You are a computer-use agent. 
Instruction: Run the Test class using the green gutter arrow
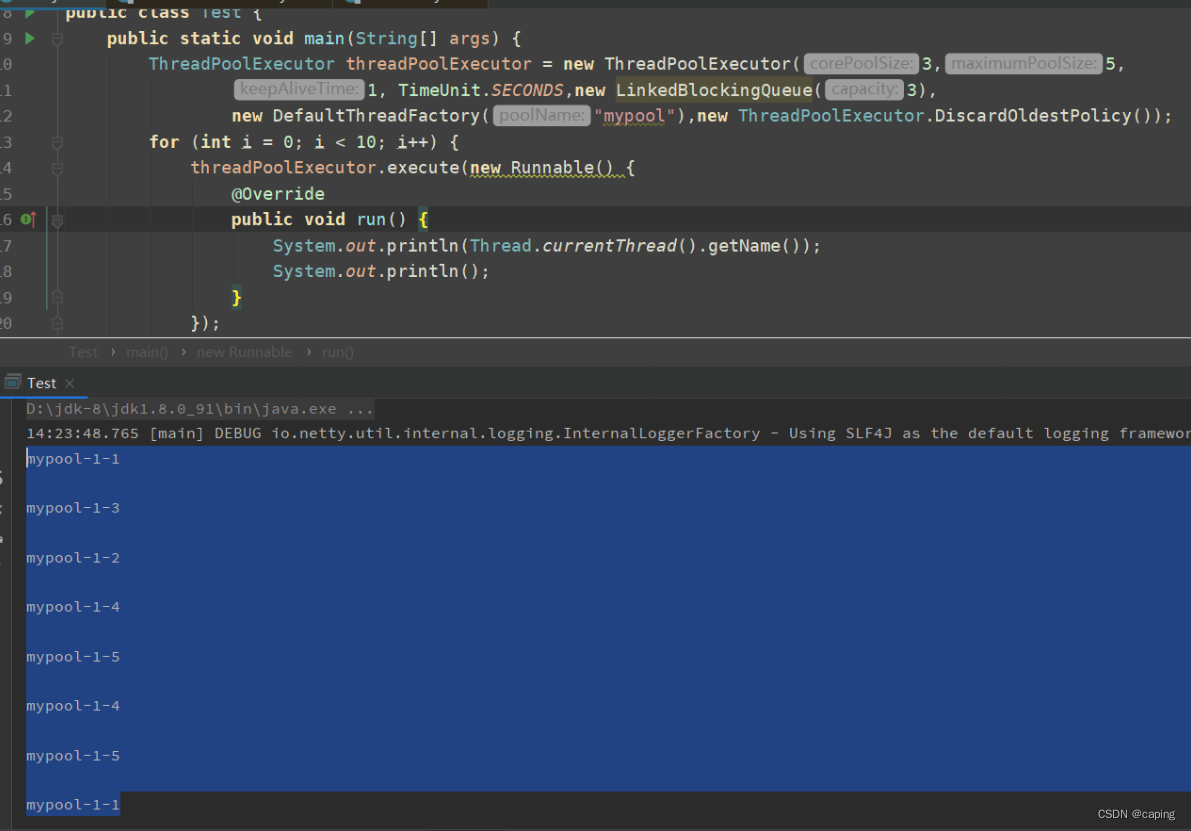29,12
